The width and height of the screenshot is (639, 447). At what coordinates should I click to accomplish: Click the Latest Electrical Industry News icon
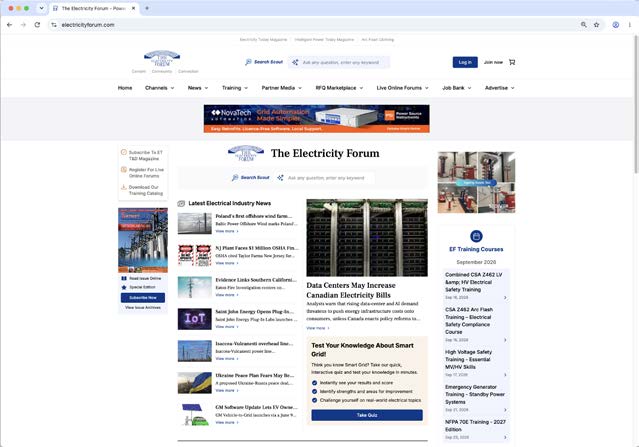tap(181, 203)
